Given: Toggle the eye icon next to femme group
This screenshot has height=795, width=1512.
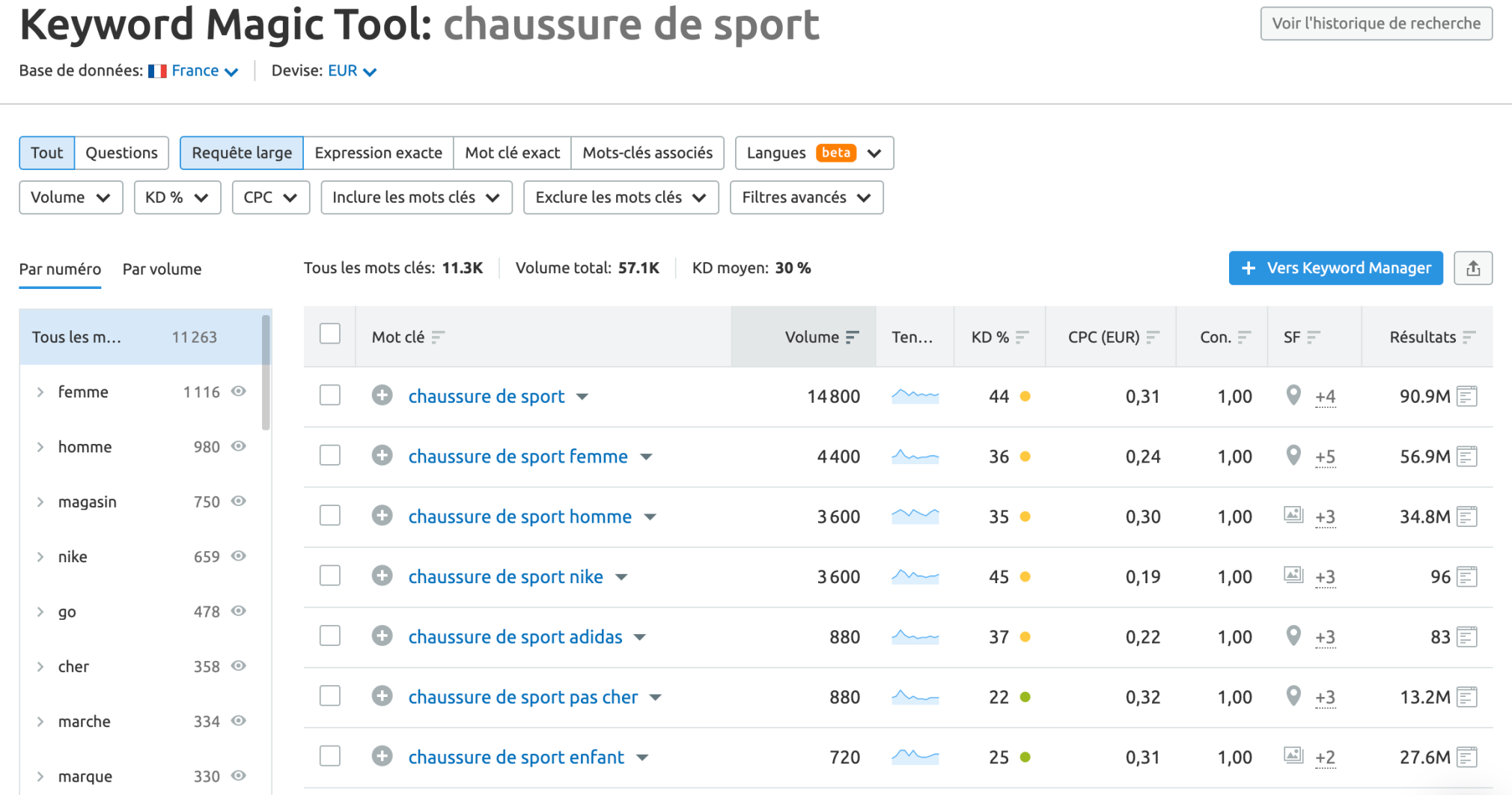Looking at the screenshot, I should point(238,391).
